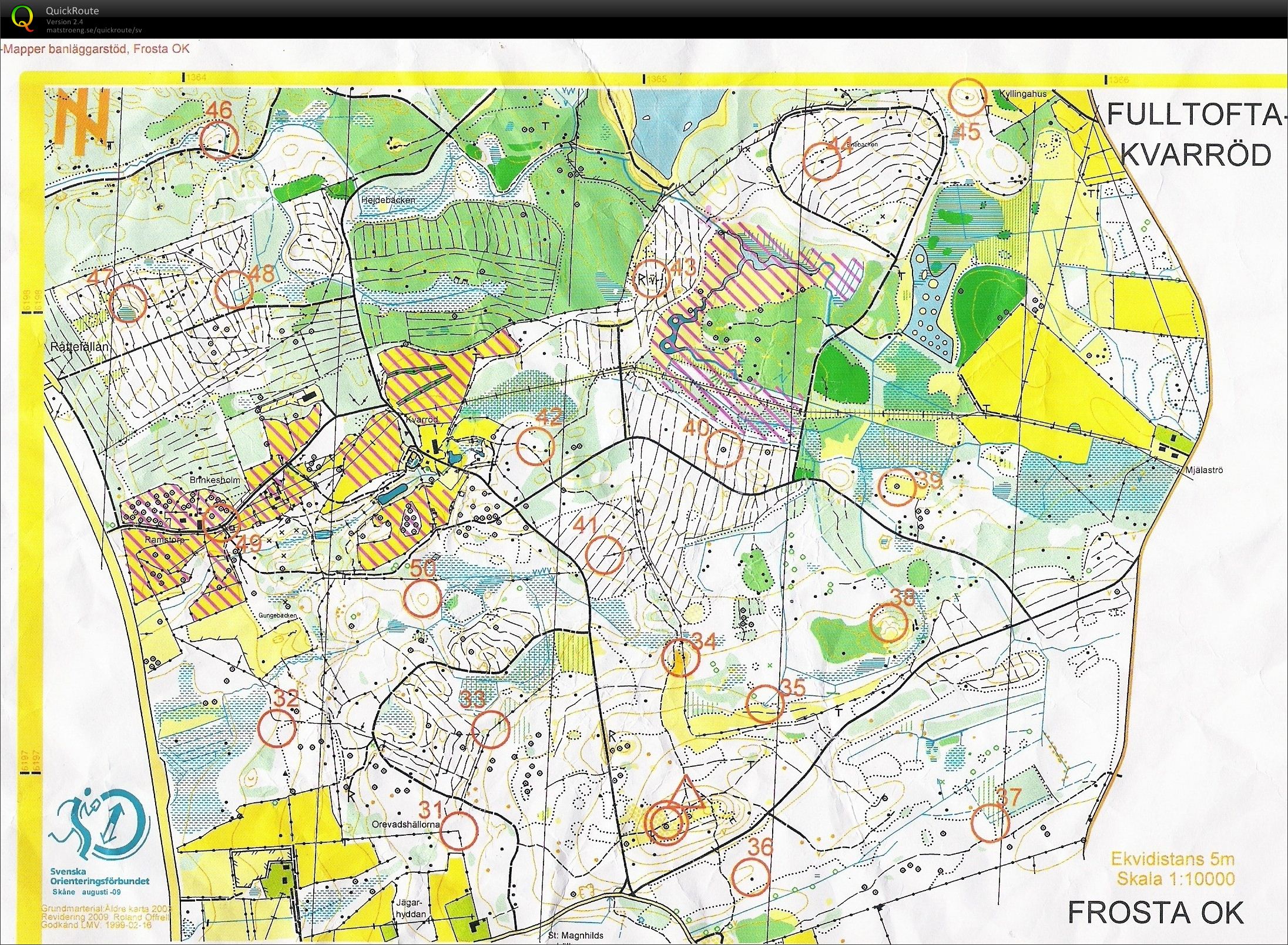Click control circle 38
The height and width of the screenshot is (945, 1288).
coord(889,623)
